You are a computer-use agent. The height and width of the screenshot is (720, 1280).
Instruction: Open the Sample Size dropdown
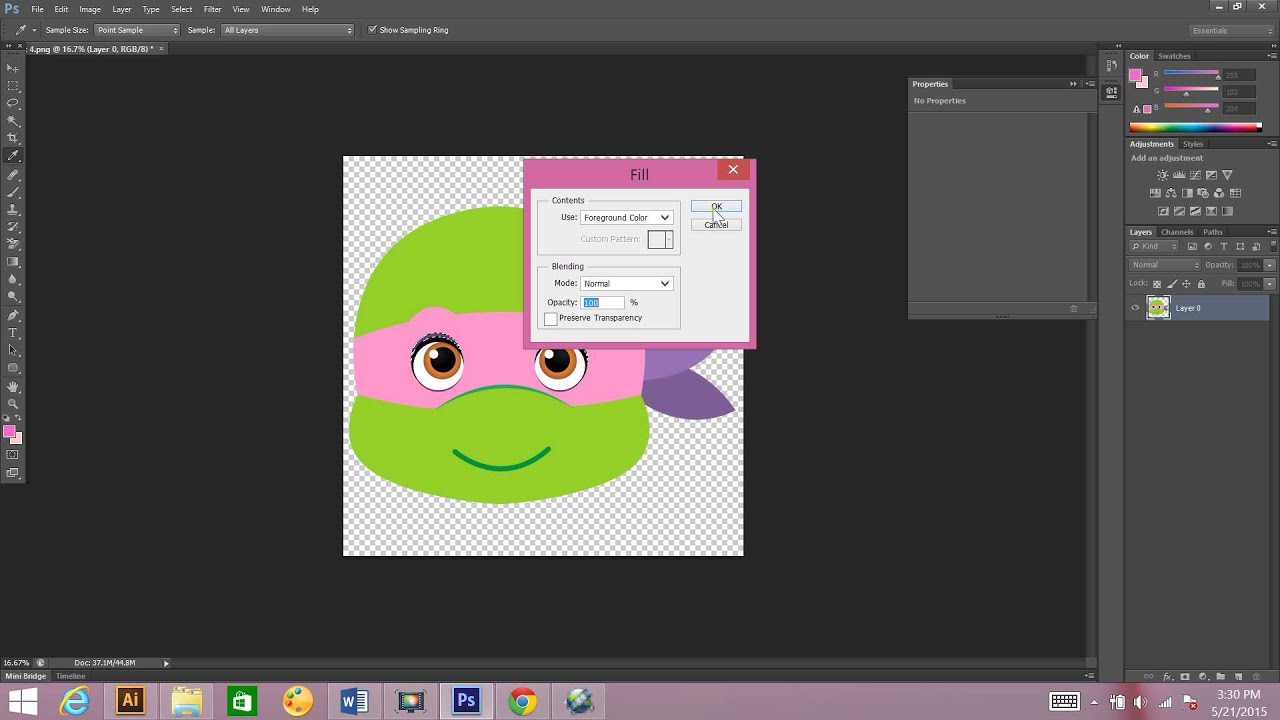pyautogui.click(x=137, y=30)
